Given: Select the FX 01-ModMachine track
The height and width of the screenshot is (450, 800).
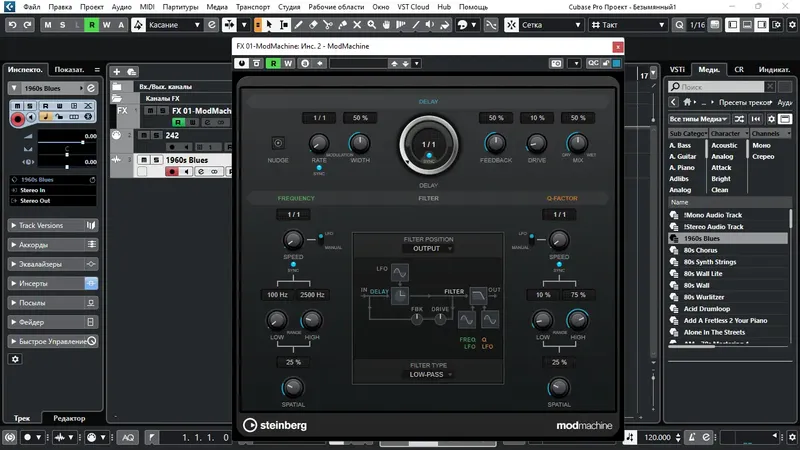Looking at the screenshot, I should tap(201, 111).
